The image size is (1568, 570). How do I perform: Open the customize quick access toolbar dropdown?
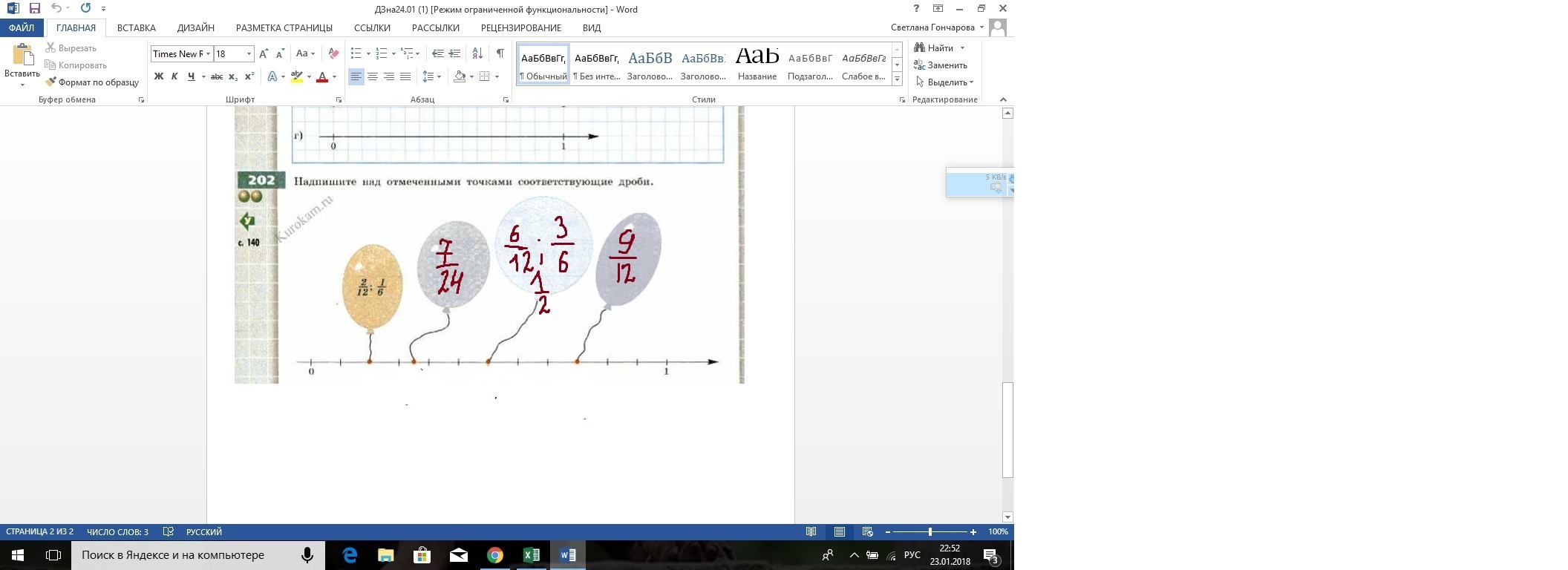coord(103,9)
